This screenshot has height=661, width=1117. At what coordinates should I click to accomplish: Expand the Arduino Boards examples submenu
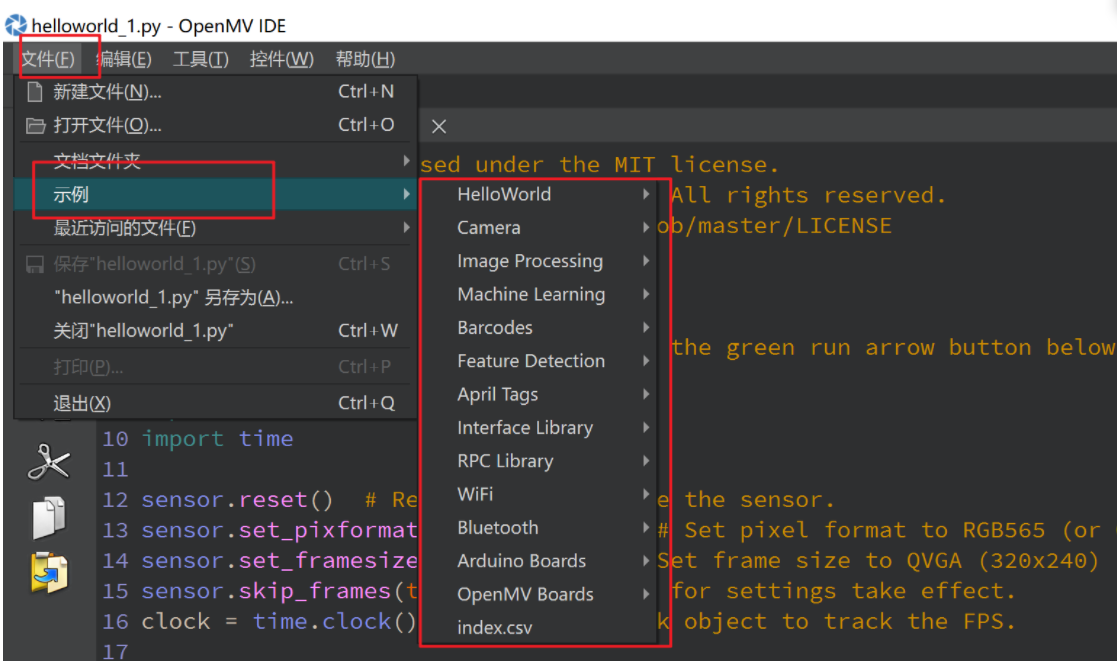pos(539,561)
